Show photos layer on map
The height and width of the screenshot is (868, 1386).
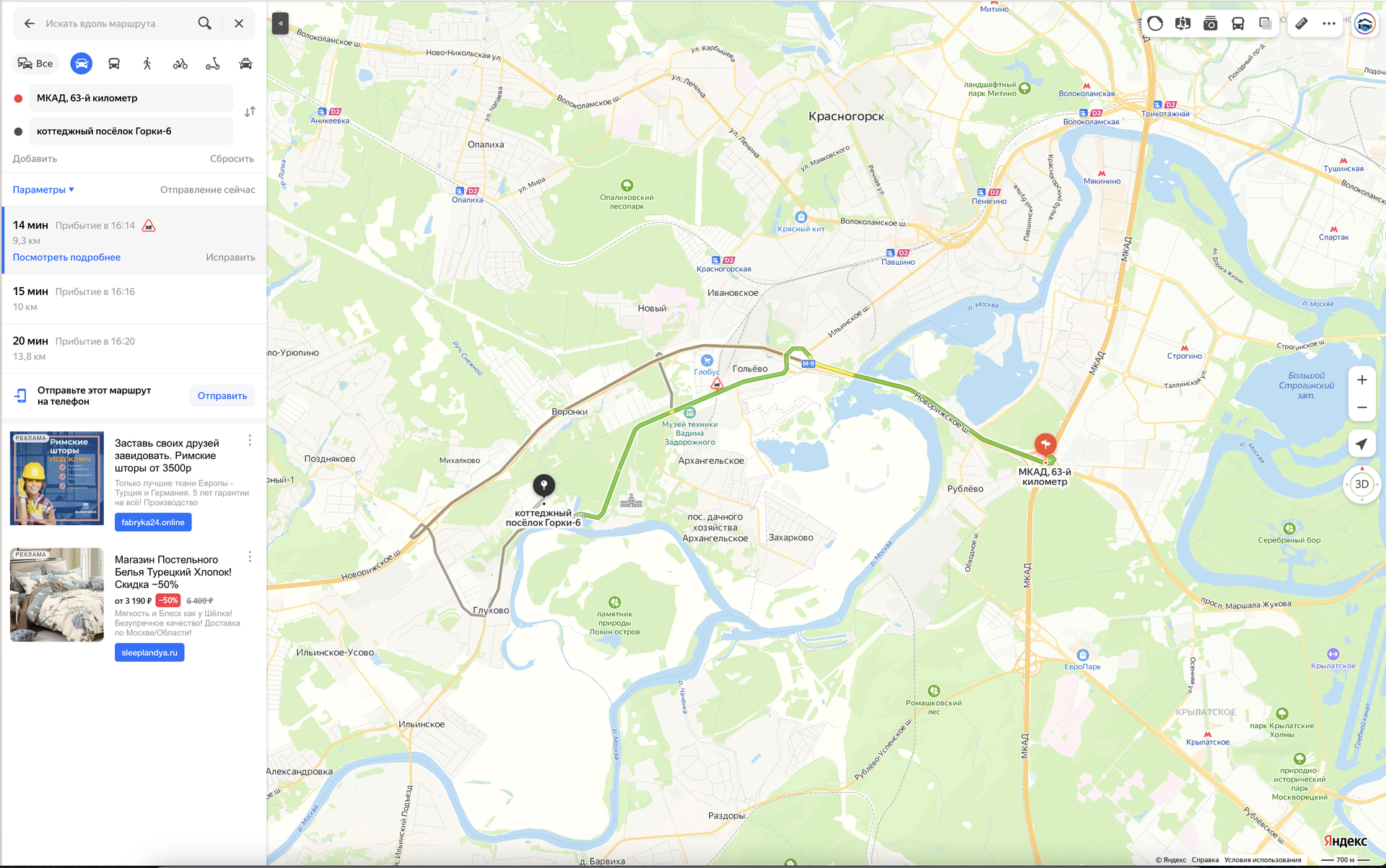(1211, 24)
